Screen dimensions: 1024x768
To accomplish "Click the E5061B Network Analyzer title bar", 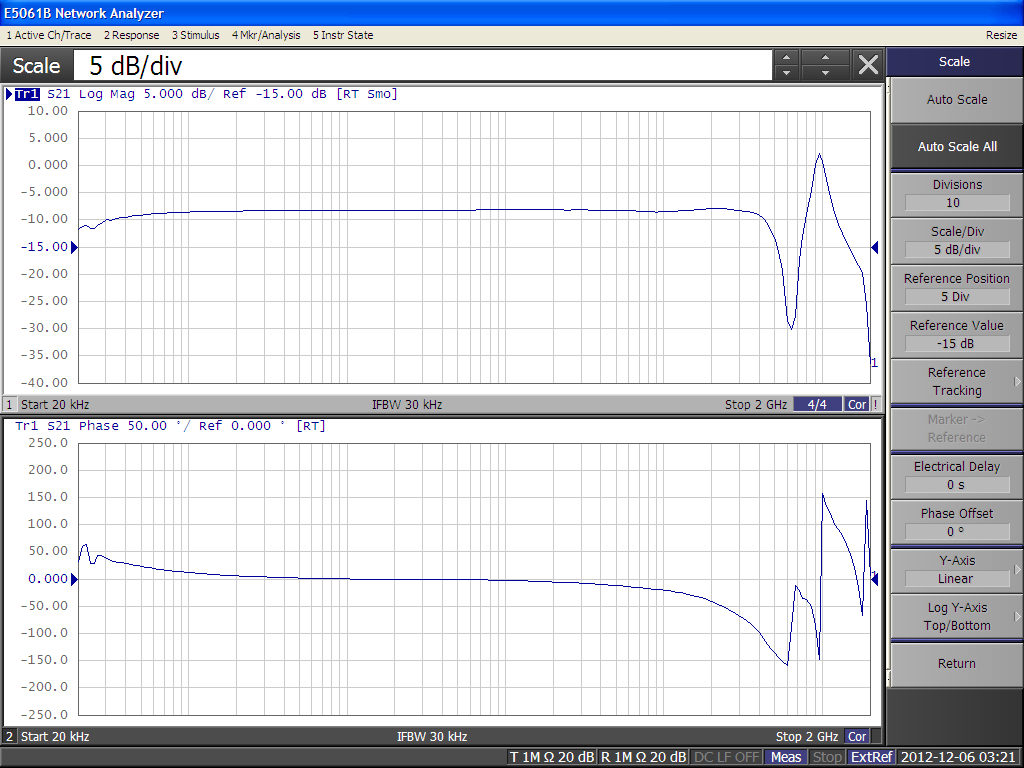I will pos(512,13).
